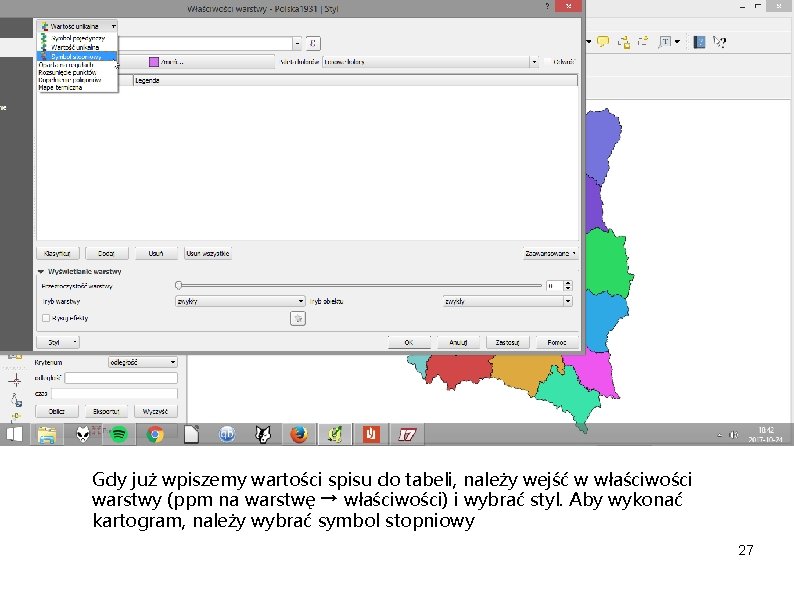
Task: Click the czas input field
Action: click(114, 393)
